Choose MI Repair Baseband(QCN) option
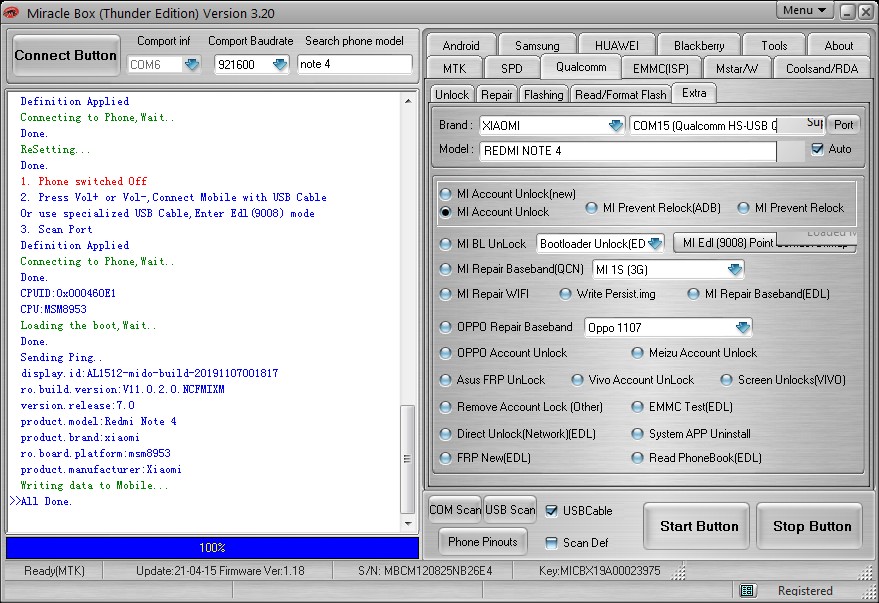The height and width of the screenshot is (603, 879). point(445,269)
